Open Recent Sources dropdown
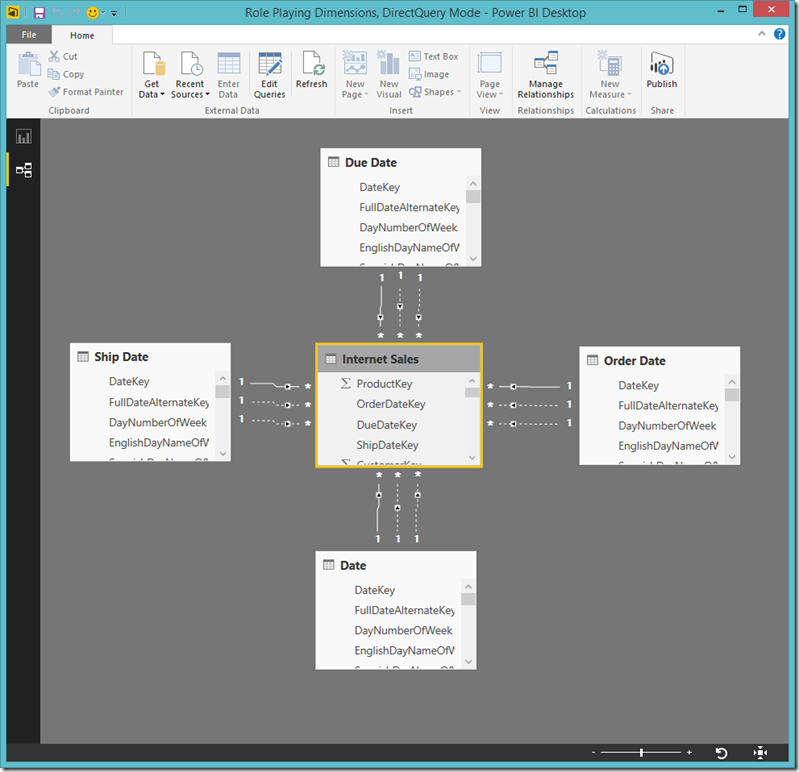 tap(190, 74)
